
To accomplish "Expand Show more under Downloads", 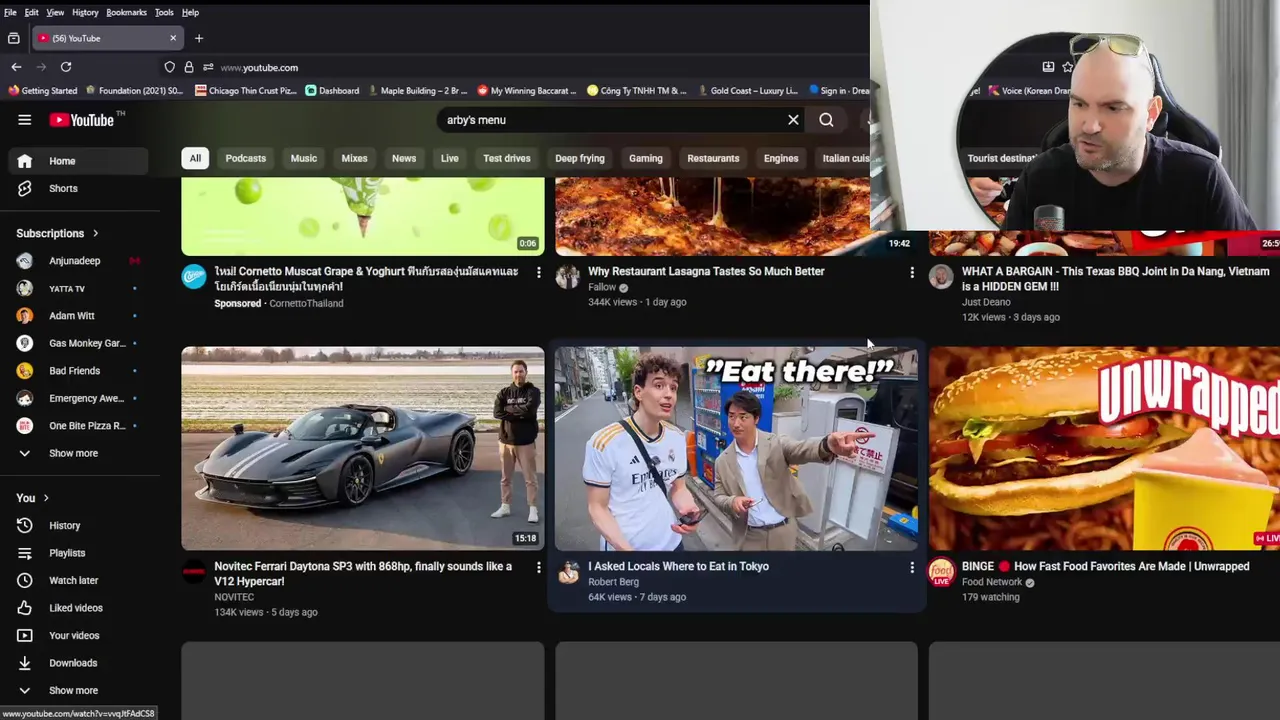I will [x=78, y=690].
